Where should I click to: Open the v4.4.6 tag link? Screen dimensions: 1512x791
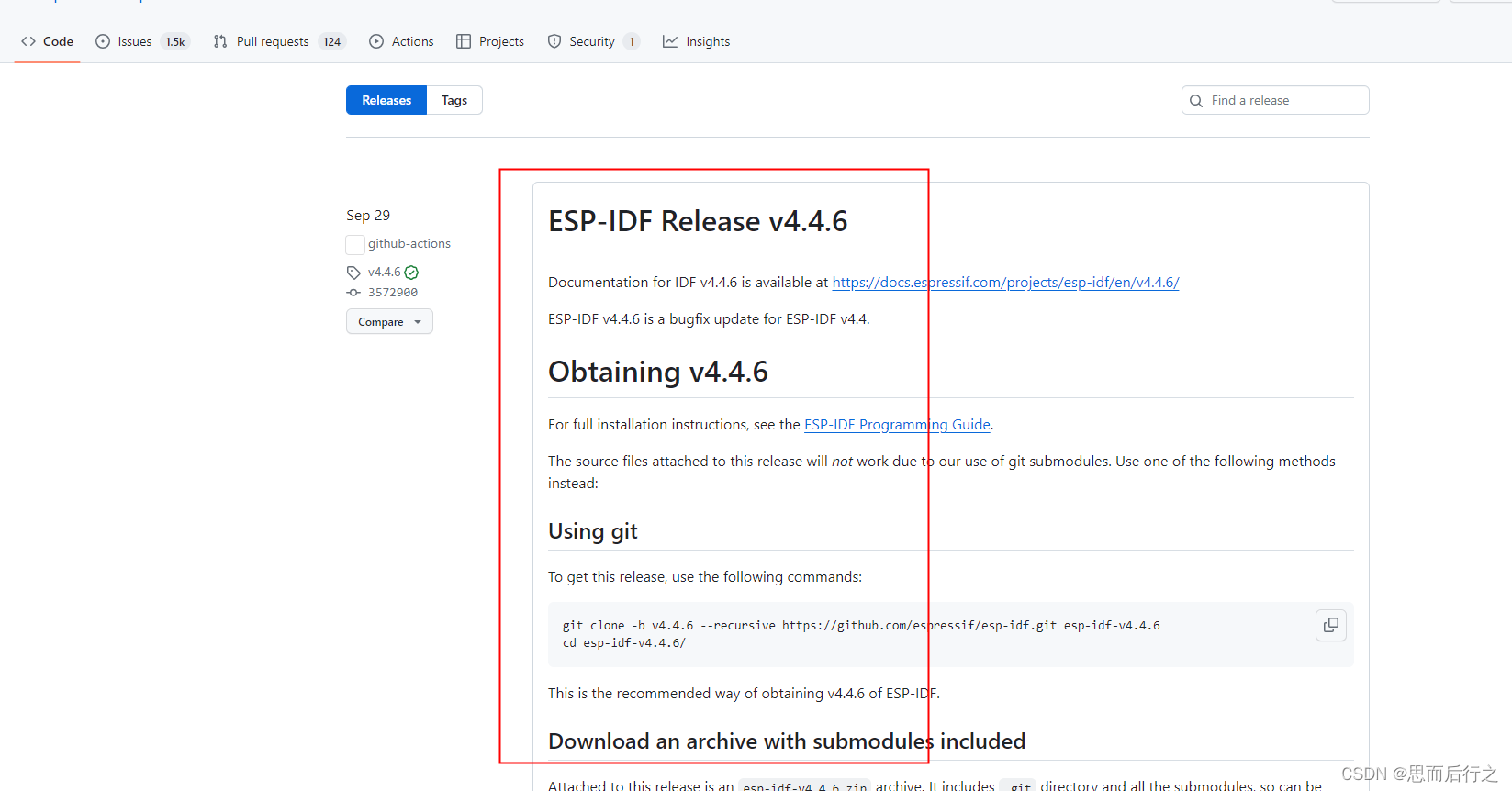385,272
